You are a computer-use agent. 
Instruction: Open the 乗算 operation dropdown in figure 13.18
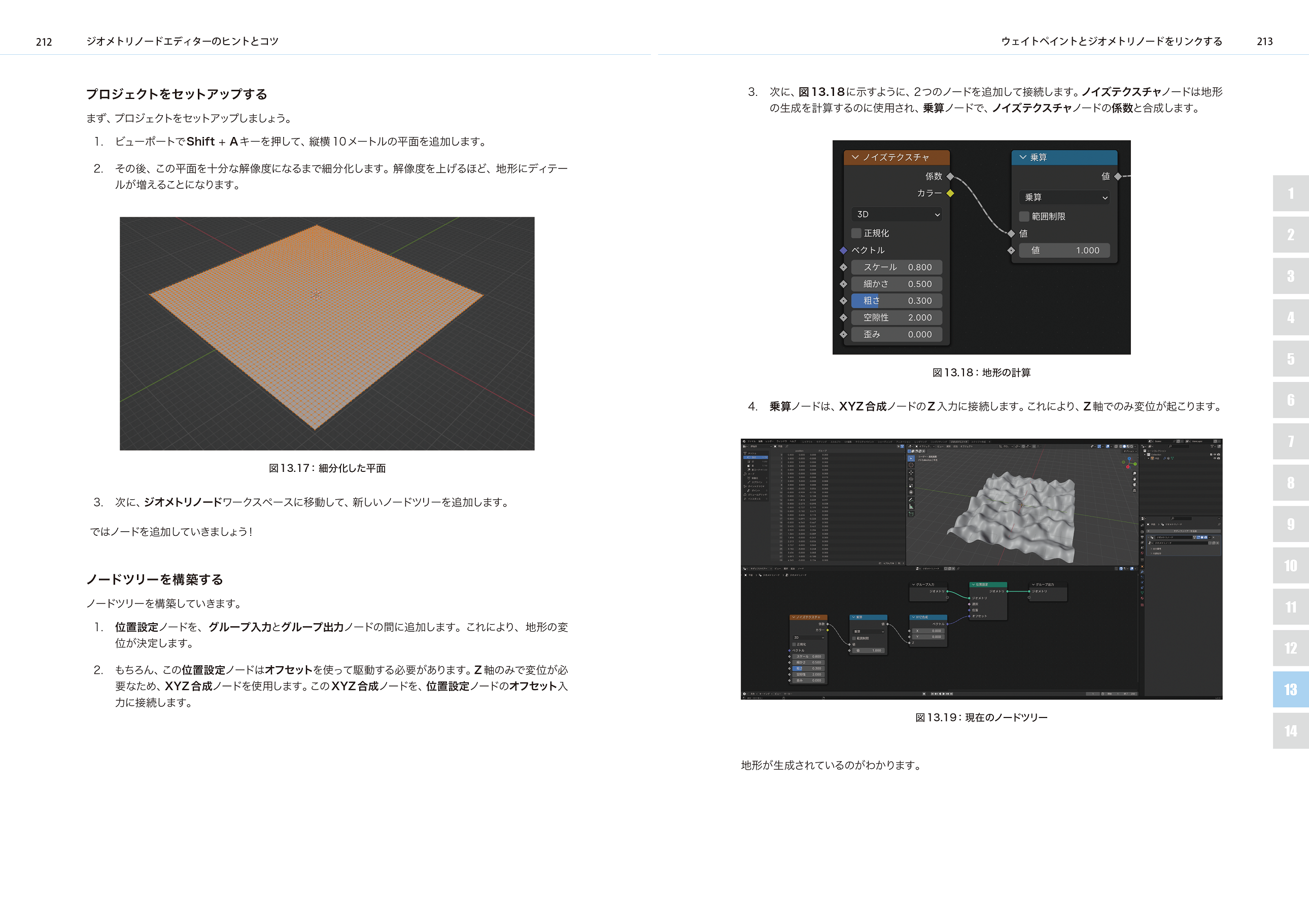coord(1064,197)
